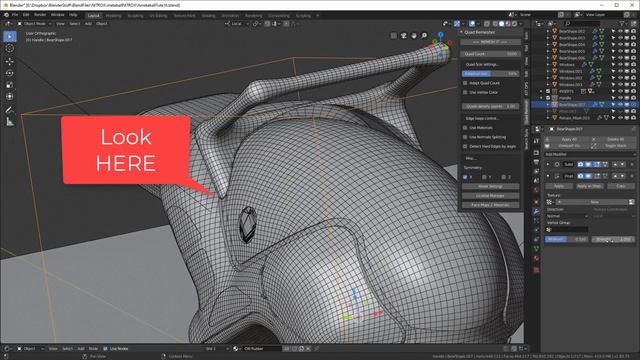This screenshot has width=640, height=360.
Task: Select the Cursor tool in the toolbar
Action: pos(10,49)
